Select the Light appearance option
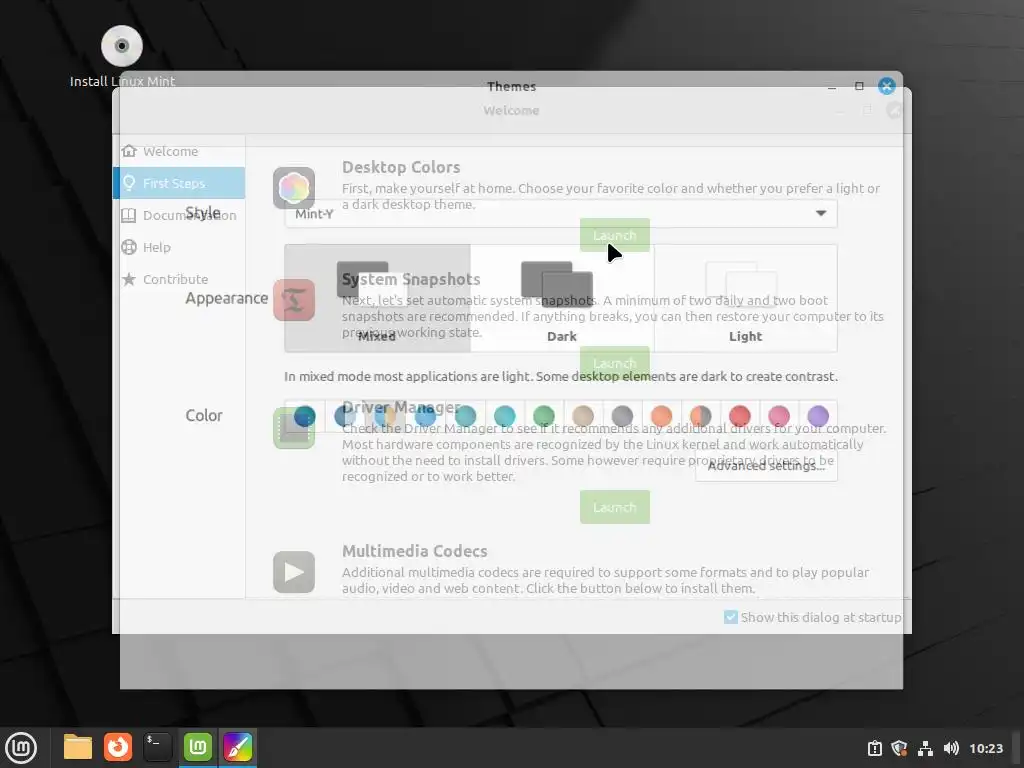Viewport: 1024px width, 768px height. coord(746,298)
